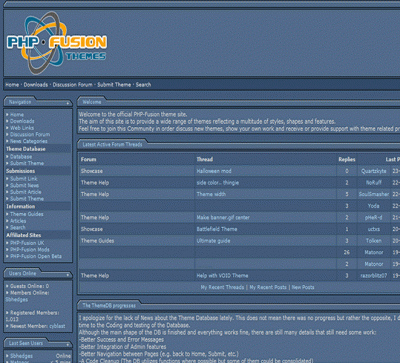Open the 'Make banner.gif center' thread
This screenshot has width=400, height=363.
pos(223,218)
